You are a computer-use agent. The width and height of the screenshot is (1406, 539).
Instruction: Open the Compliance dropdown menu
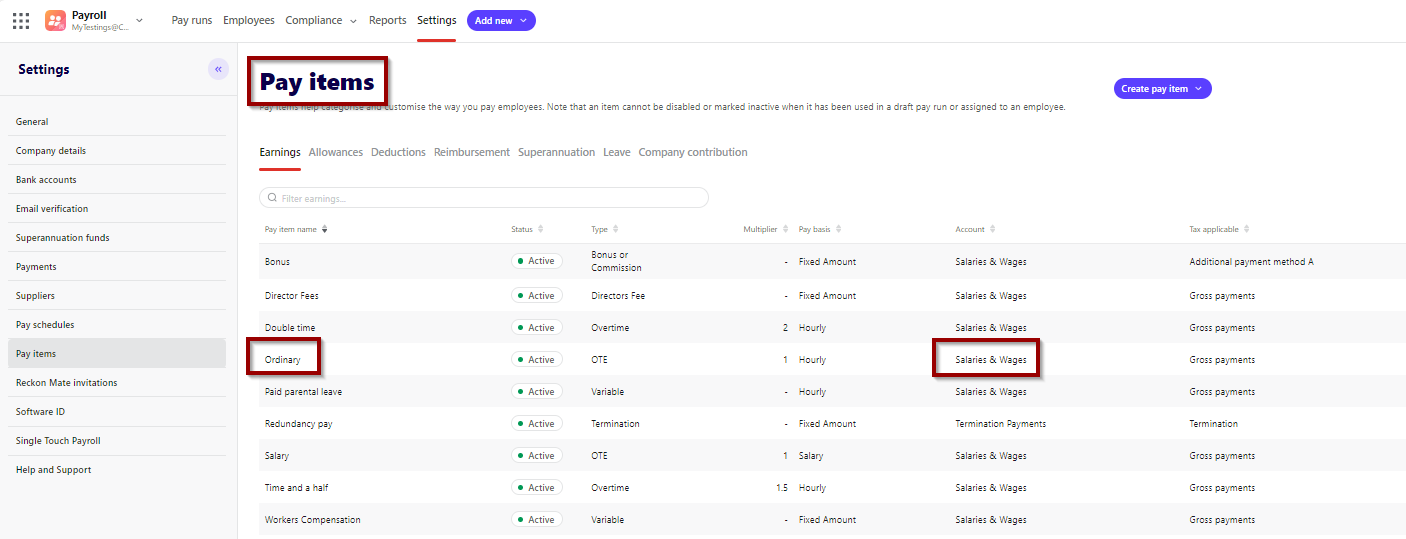coord(321,20)
